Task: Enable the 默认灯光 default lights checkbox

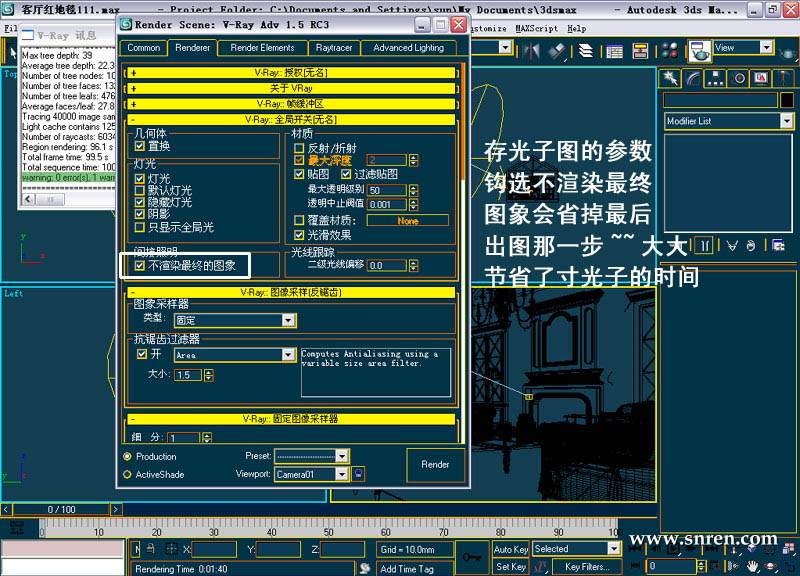Action: pyautogui.click(x=140, y=190)
